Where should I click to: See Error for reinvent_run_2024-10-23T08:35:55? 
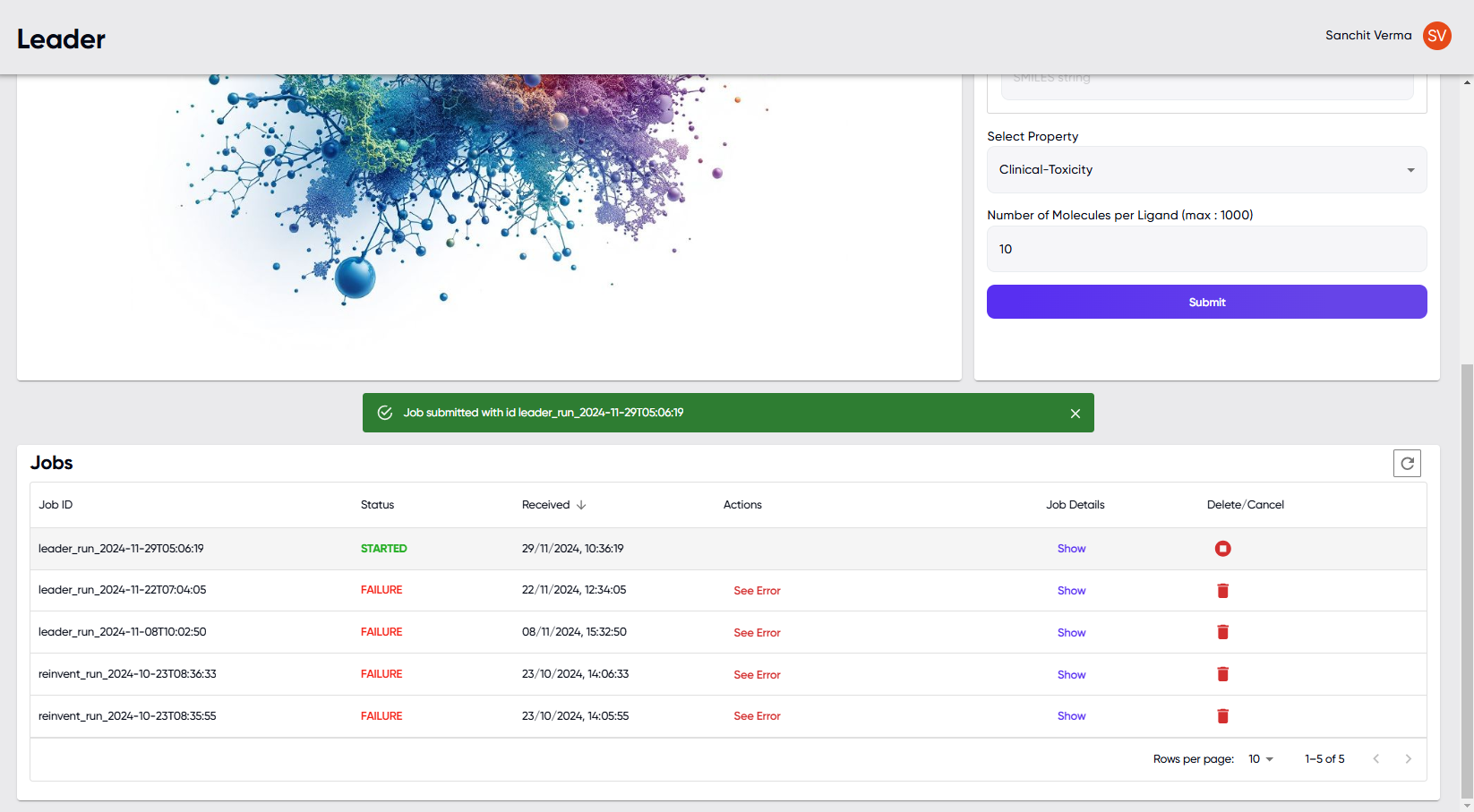pos(757,716)
